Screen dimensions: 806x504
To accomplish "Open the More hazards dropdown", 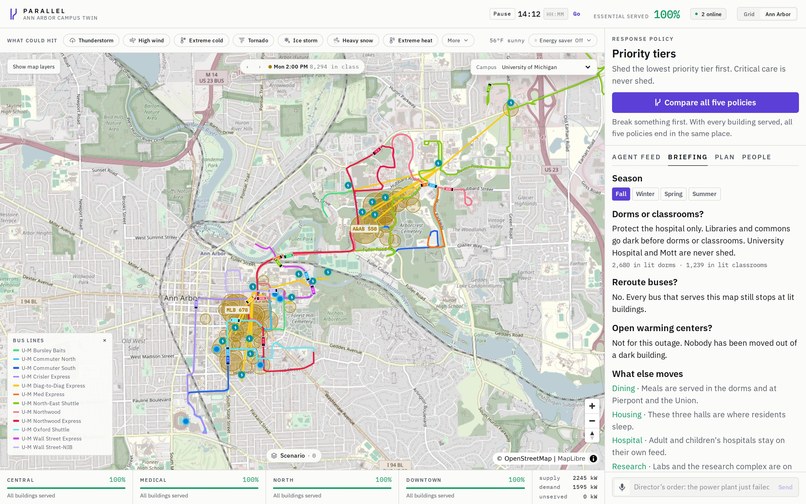I will click(457, 40).
